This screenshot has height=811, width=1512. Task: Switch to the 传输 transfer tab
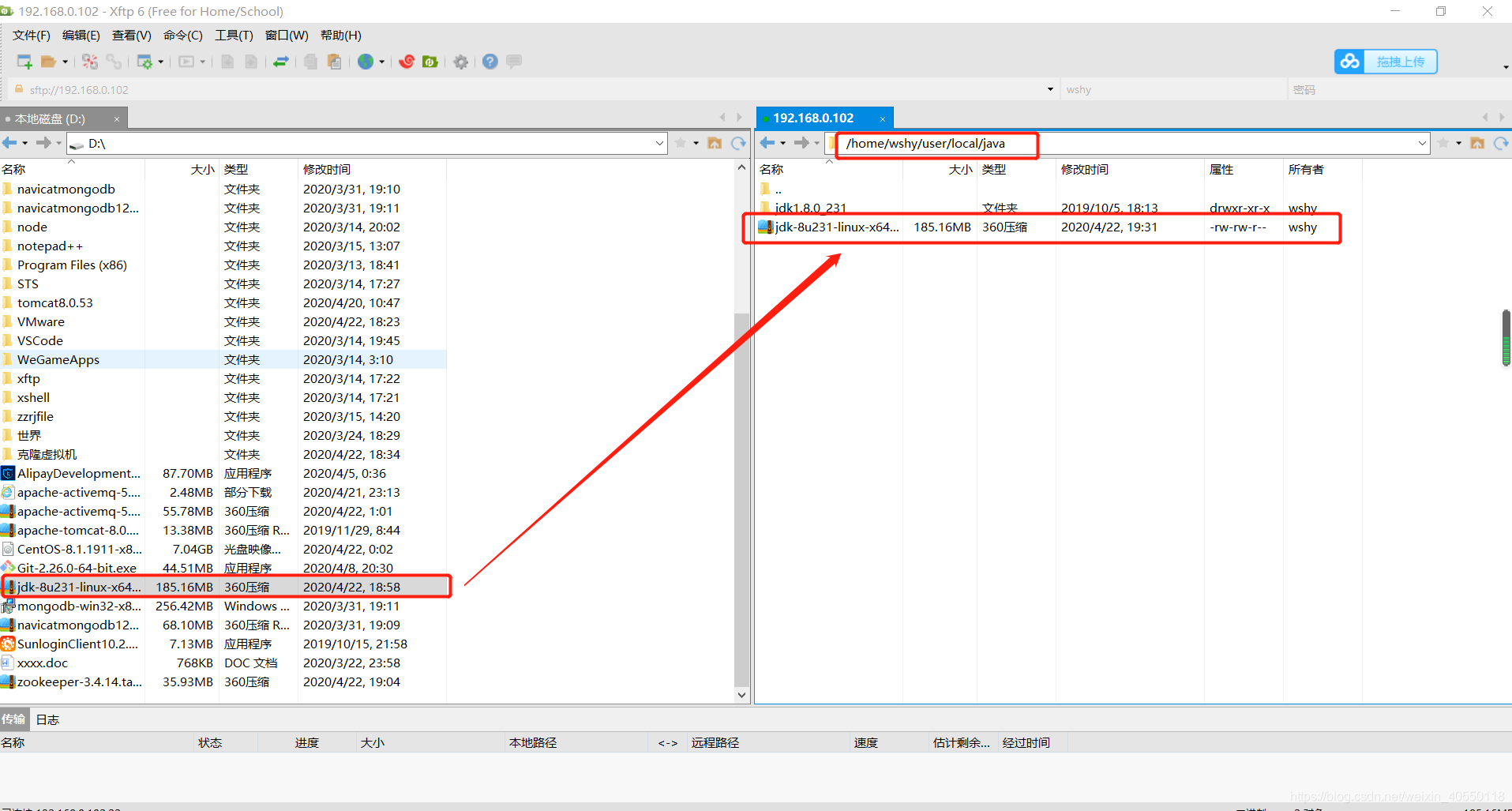13,719
